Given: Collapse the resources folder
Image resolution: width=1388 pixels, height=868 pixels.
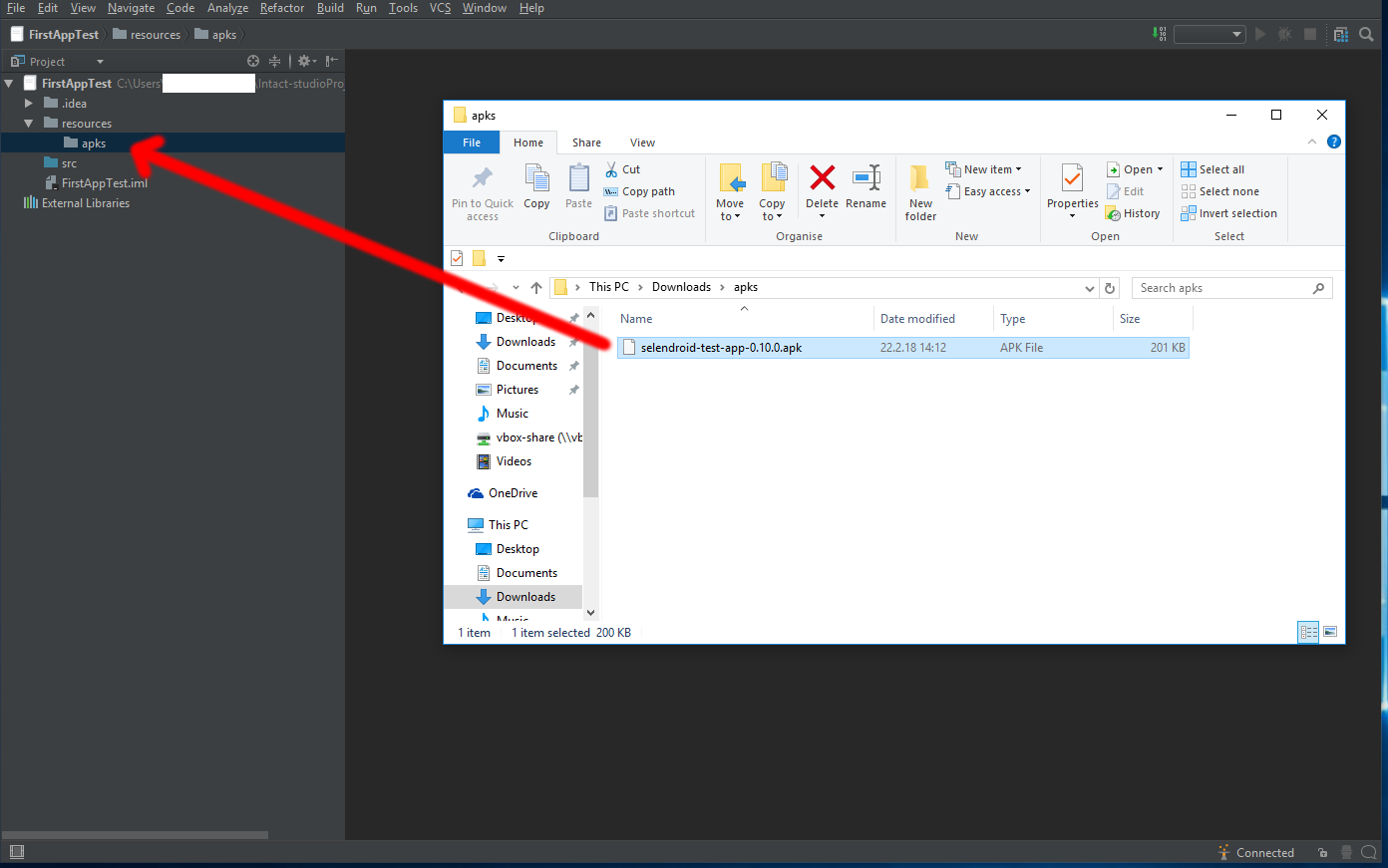Looking at the screenshot, I should click(x=29, y=124).
